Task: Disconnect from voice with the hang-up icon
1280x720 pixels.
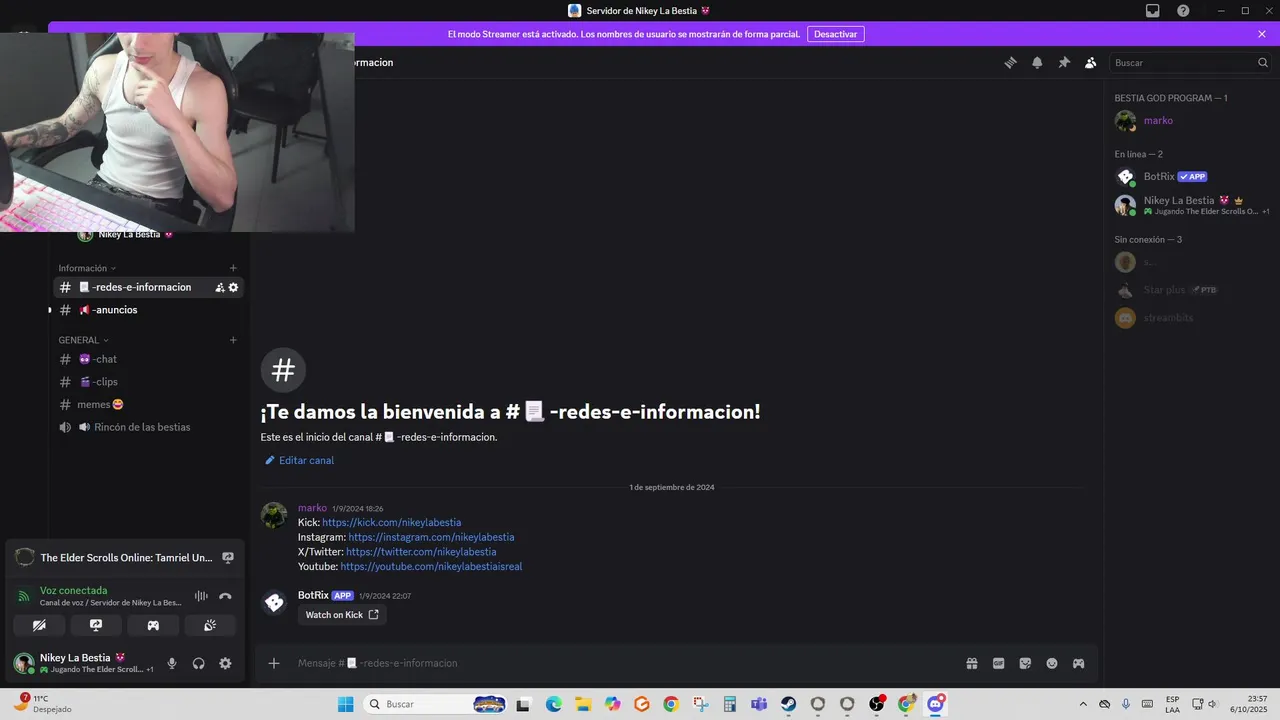Action: point(225,596)
